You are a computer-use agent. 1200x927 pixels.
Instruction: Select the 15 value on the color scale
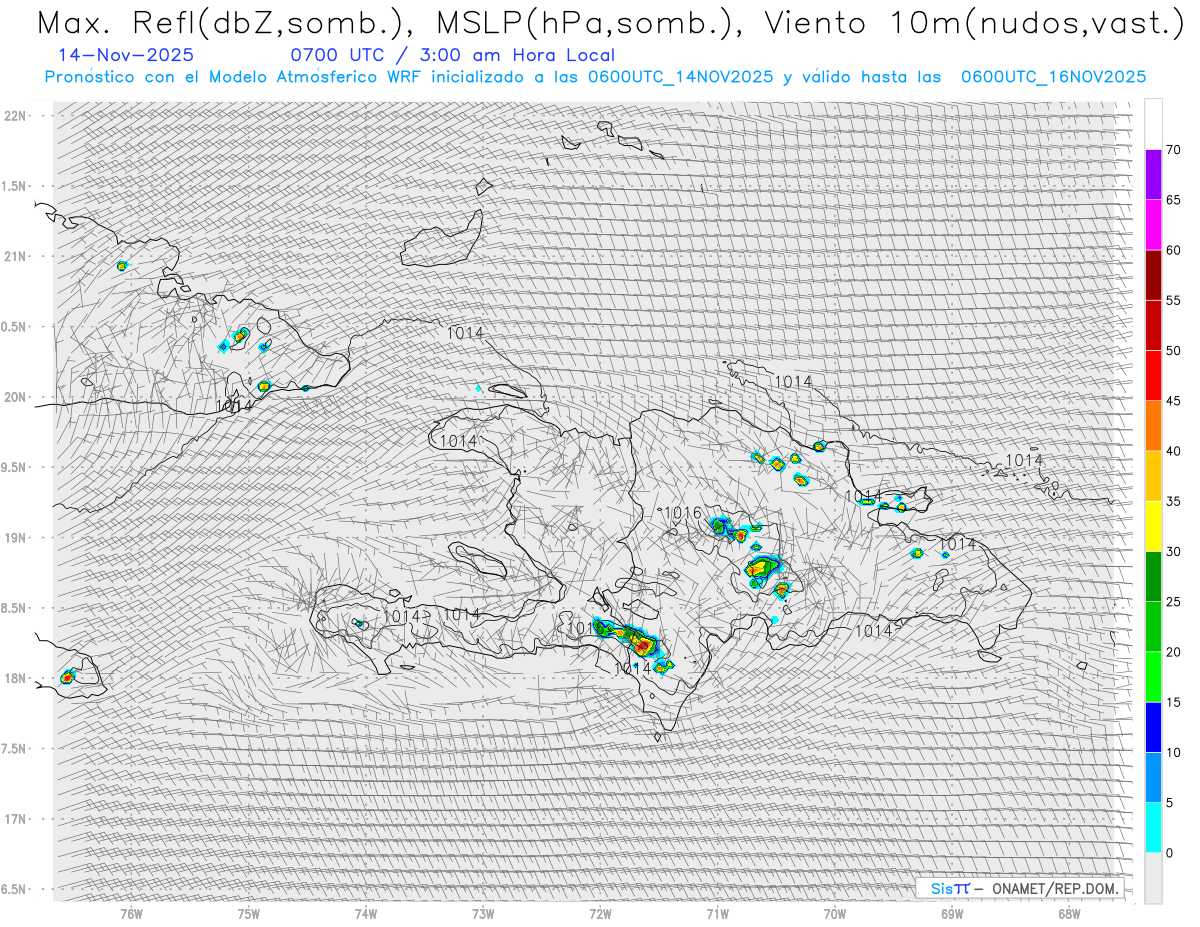[1173, 702]
